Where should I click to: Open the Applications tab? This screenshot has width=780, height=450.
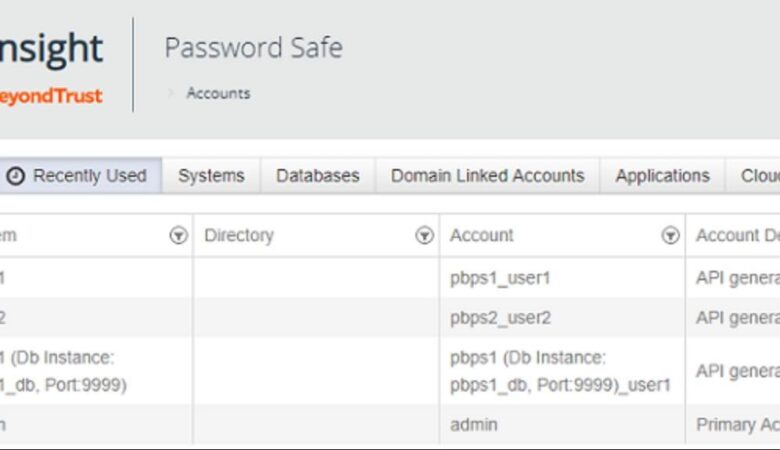point(662,176)
